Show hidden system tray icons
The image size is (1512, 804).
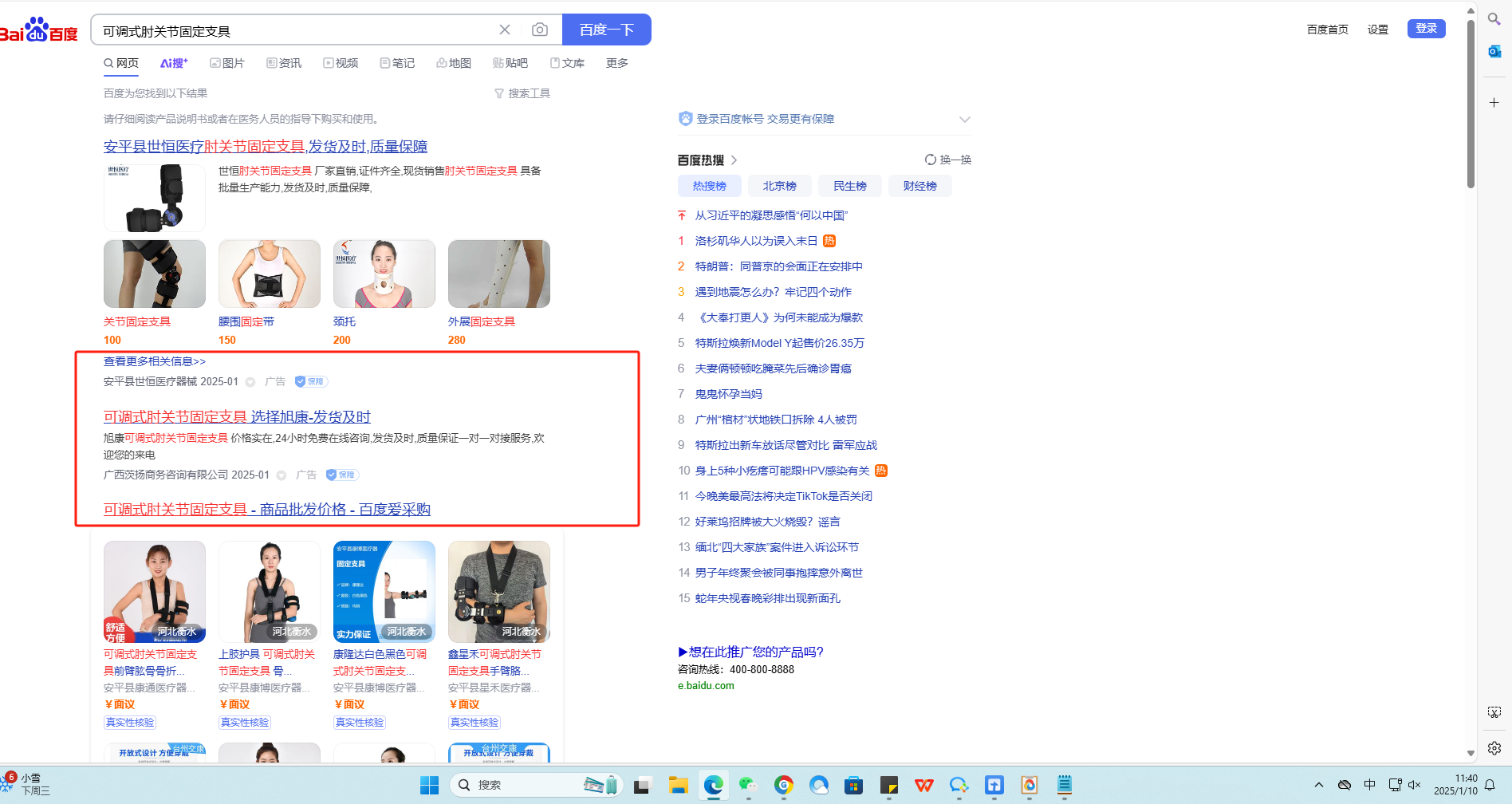(1319, 785)
